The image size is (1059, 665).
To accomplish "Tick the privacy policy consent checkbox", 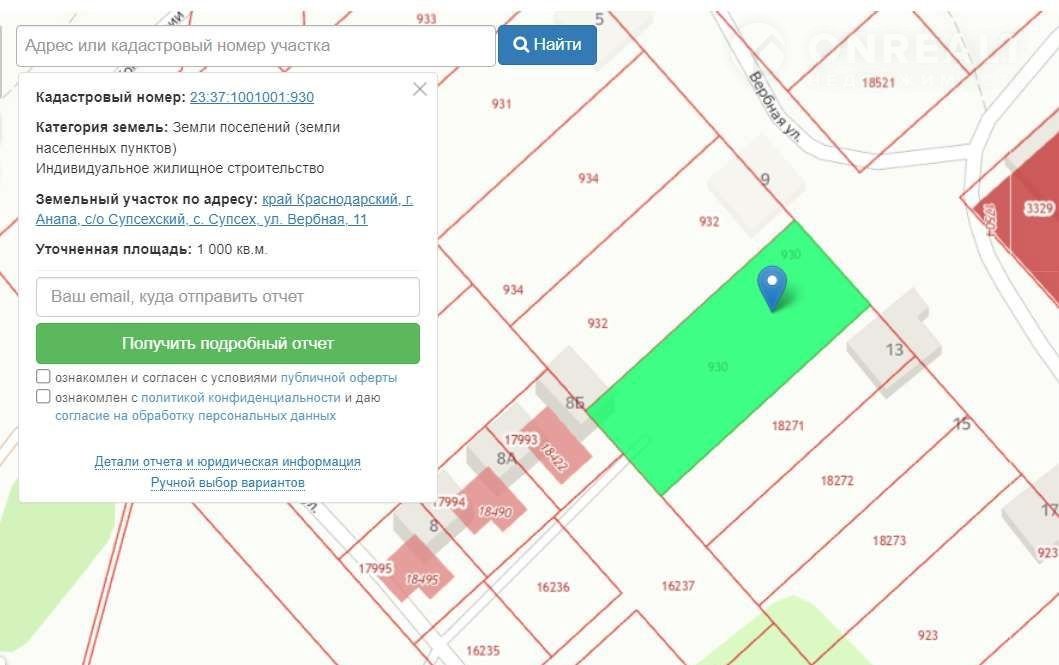I will click(43, 396).
